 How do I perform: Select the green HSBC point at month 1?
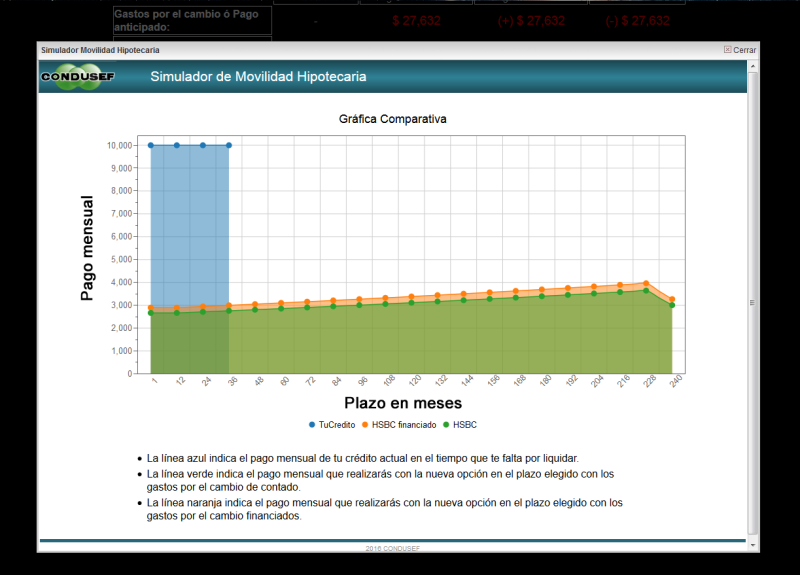click(151, 313)
